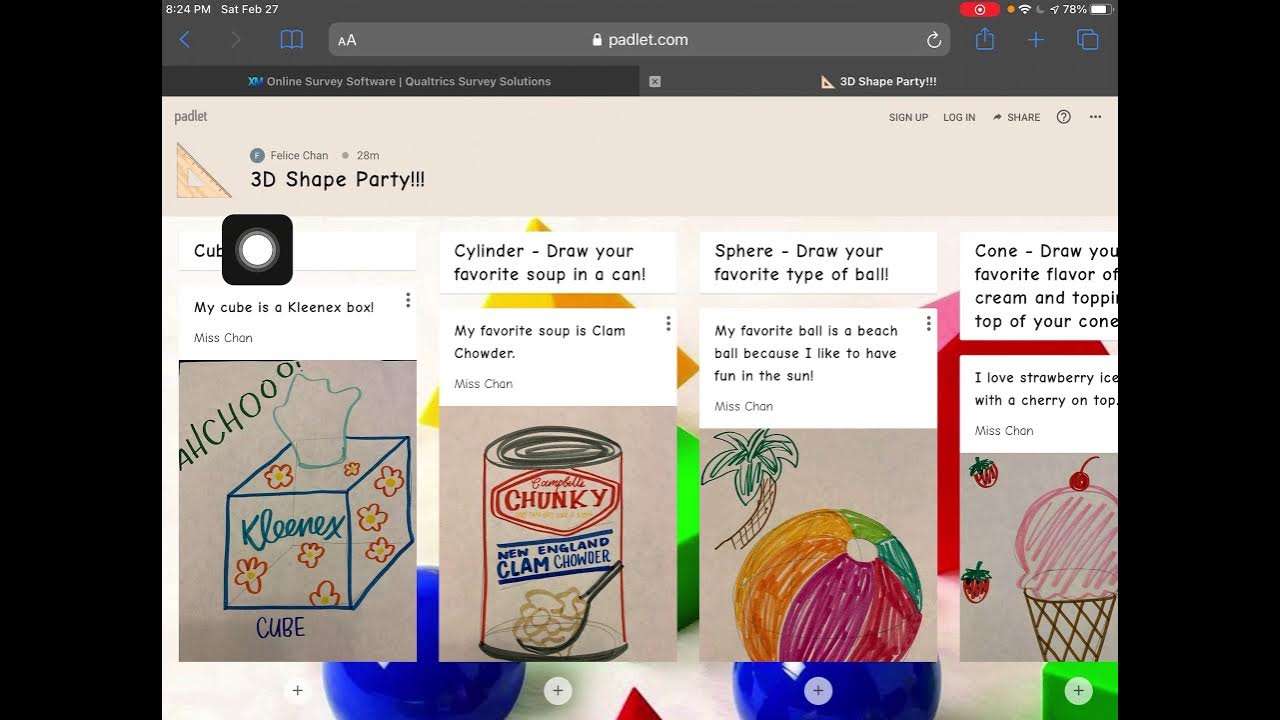1280x720 pixels.
Task: Open the Padlet help question mark
Action: (1064, 117)
